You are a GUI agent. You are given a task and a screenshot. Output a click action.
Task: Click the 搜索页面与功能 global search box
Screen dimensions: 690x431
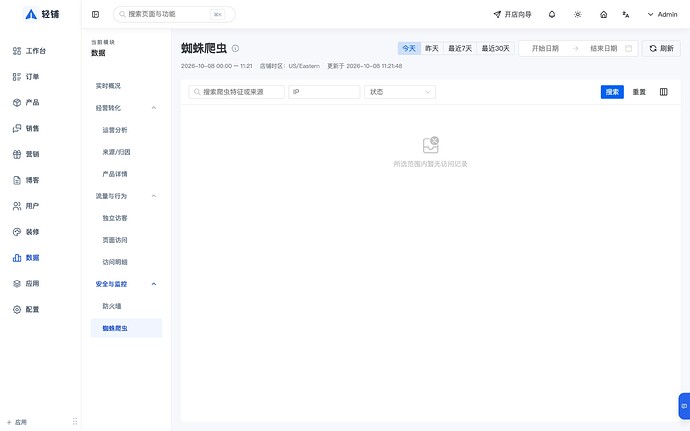174,15
